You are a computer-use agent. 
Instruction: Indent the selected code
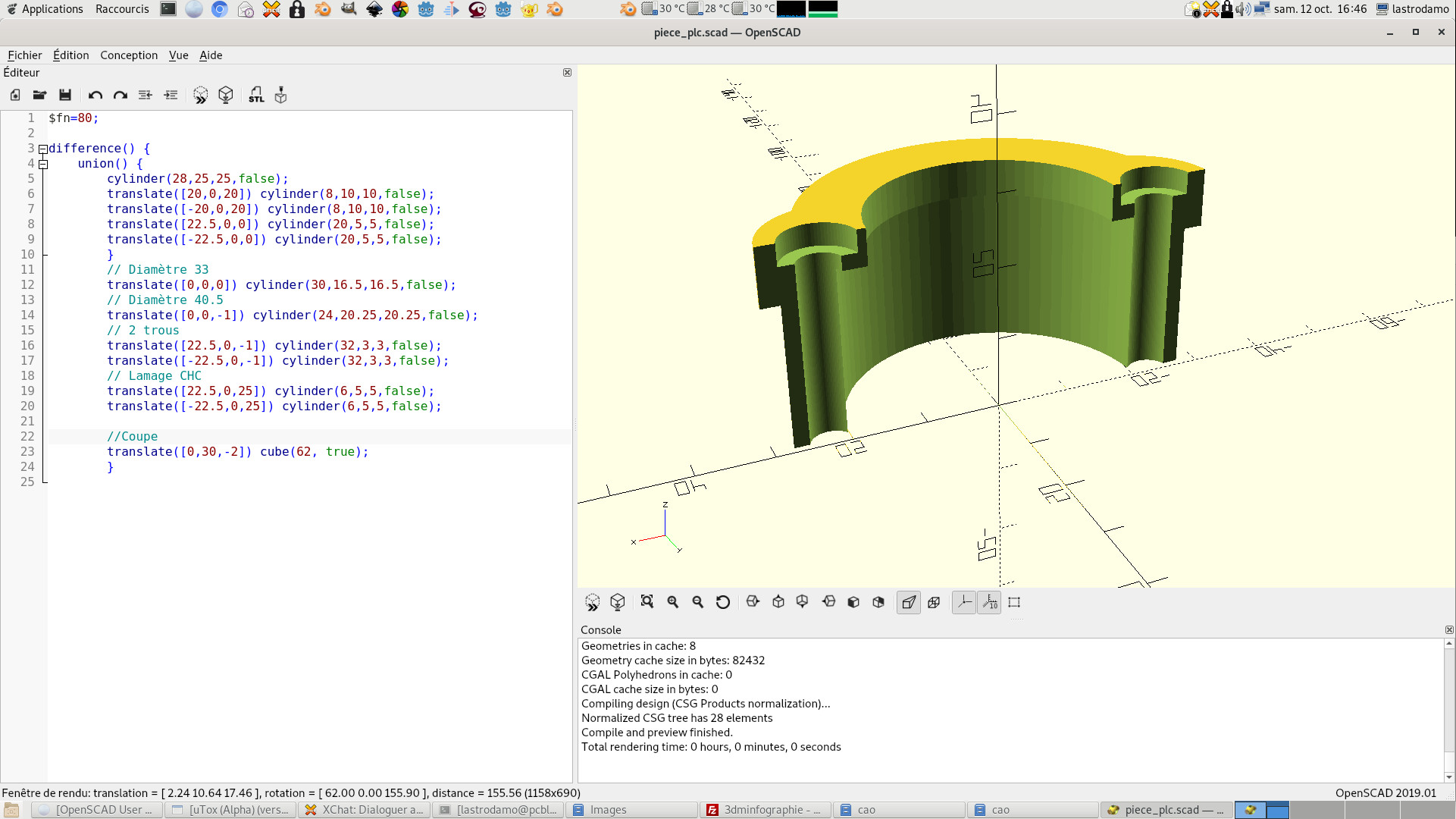point(171,95)
